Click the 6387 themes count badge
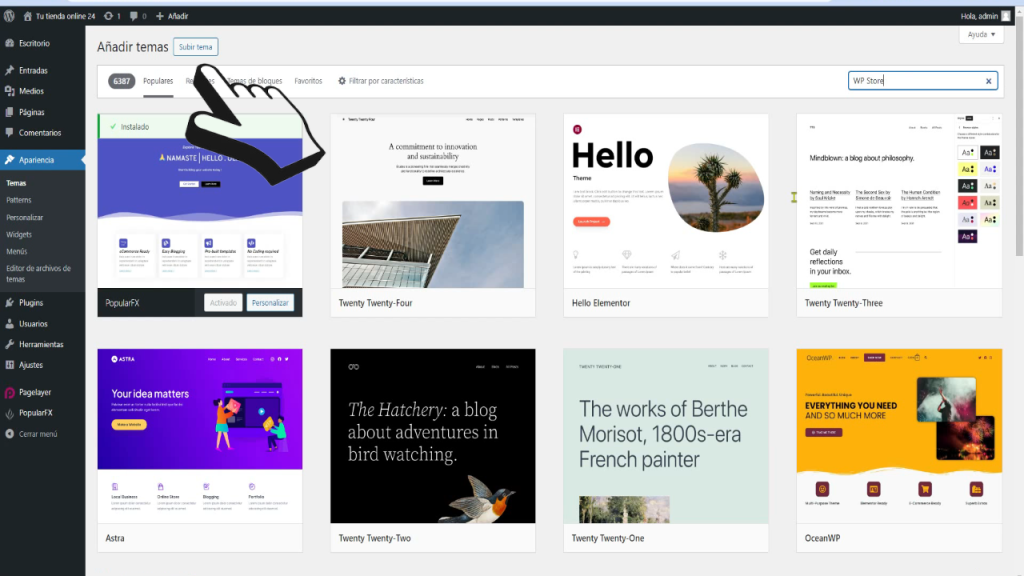The width and height of the screenshot is (1024, 576). point(121,81)
